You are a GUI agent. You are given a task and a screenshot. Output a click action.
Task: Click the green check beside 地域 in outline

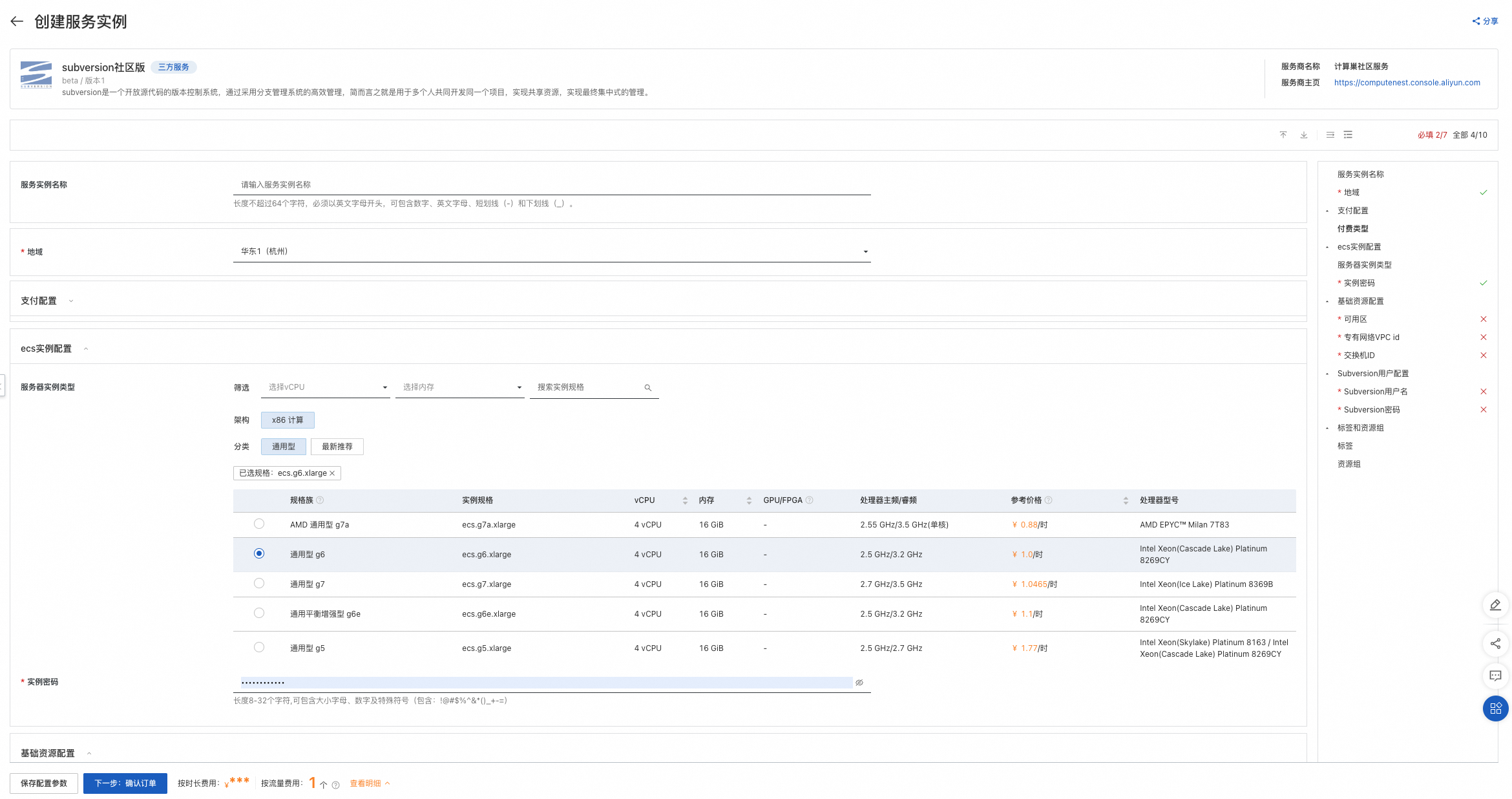click(x=1484, y=193)
